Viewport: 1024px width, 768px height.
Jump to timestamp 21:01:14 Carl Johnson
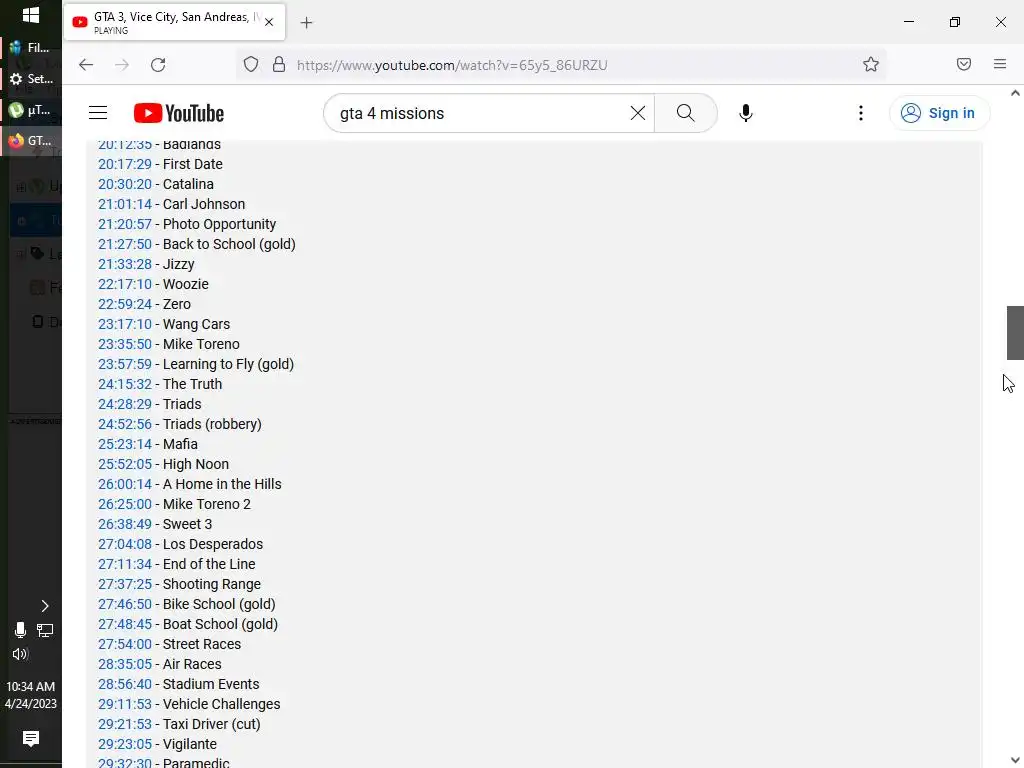(x=125, y=204)
